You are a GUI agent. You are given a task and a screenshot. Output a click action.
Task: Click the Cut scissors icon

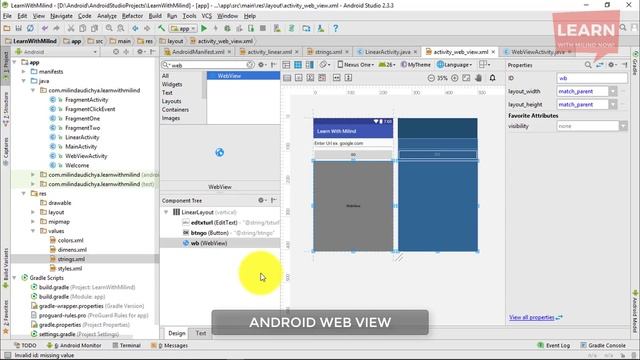[71, 29]
